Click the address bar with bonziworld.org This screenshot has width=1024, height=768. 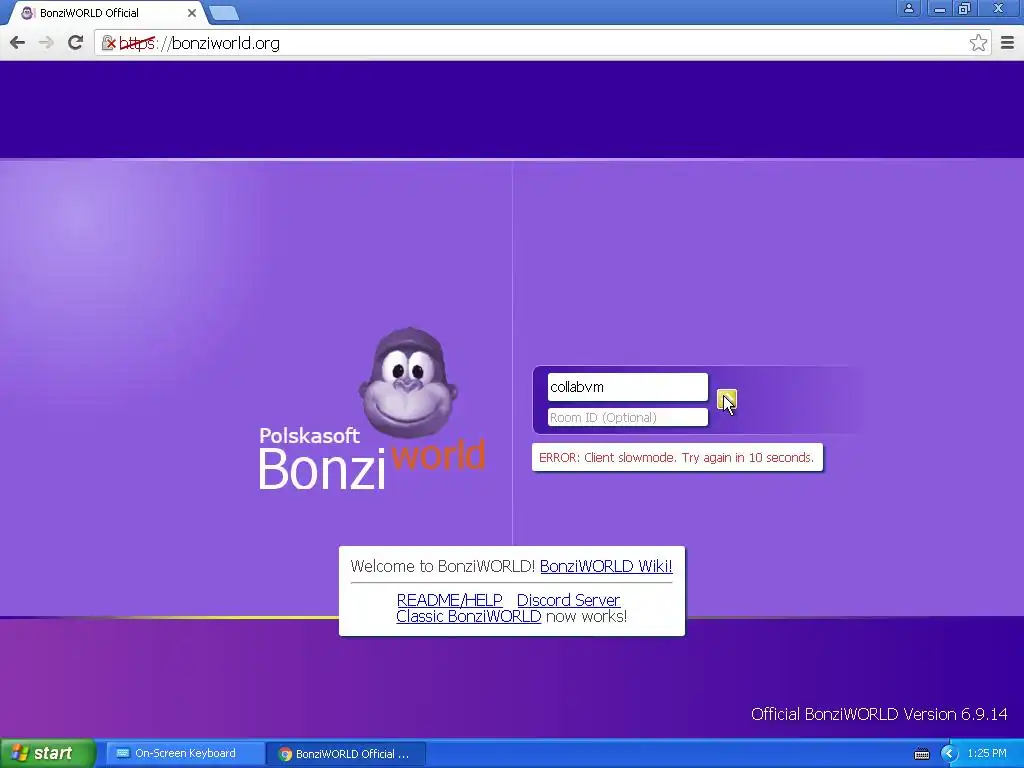tap(542, 43)
